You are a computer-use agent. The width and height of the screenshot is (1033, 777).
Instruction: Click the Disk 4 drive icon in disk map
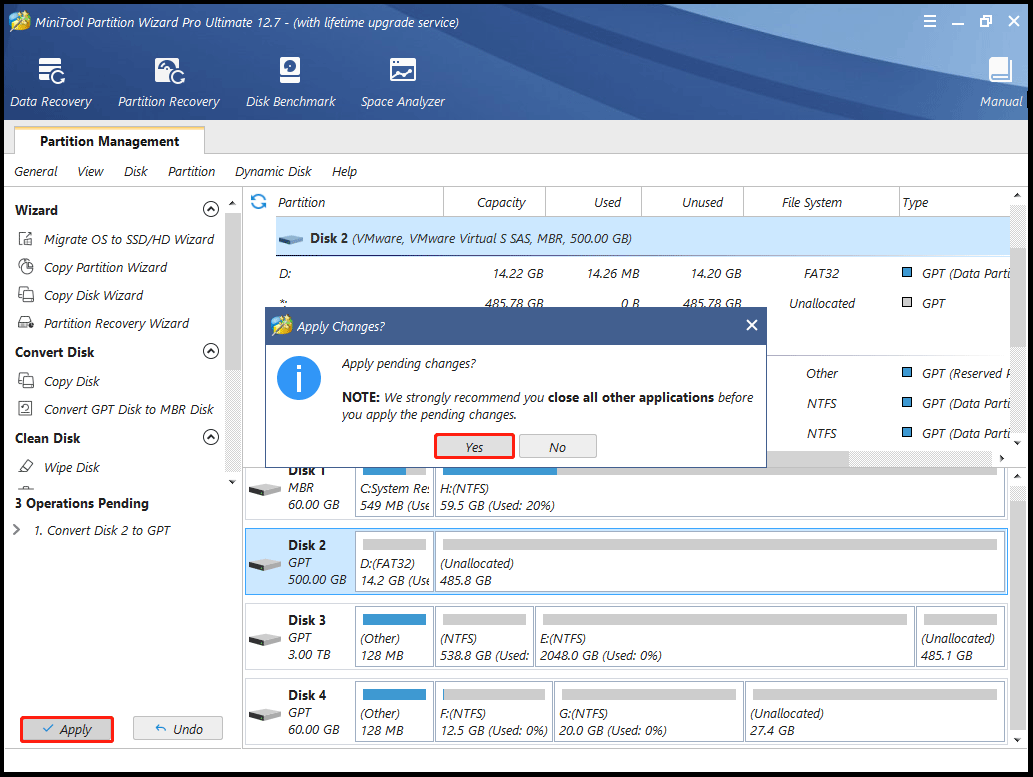point(265,715)
